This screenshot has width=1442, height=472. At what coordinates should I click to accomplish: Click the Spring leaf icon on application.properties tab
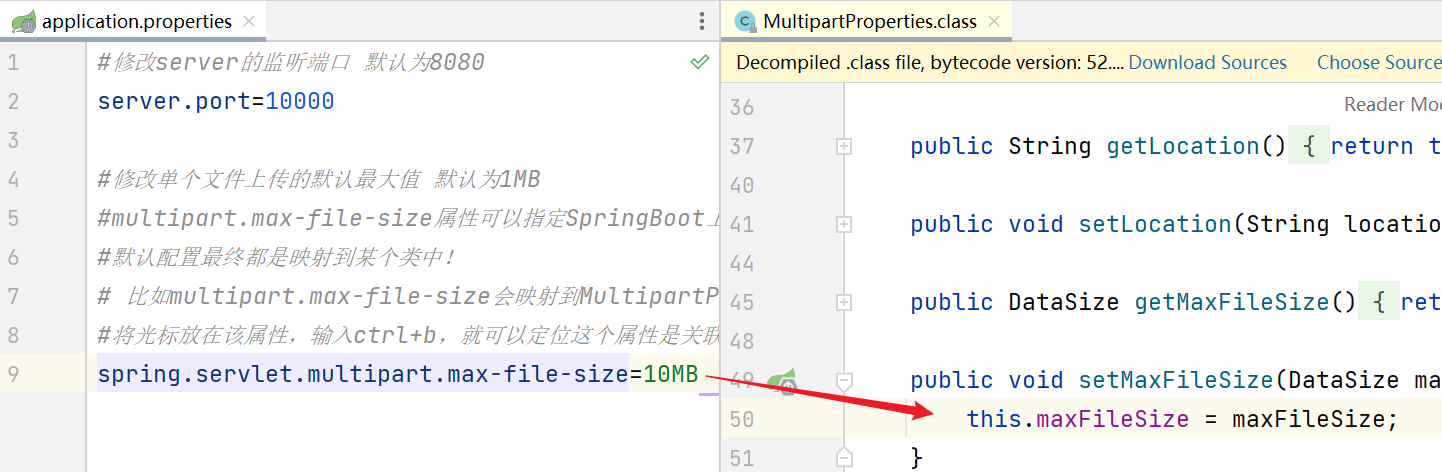point(24,21)
